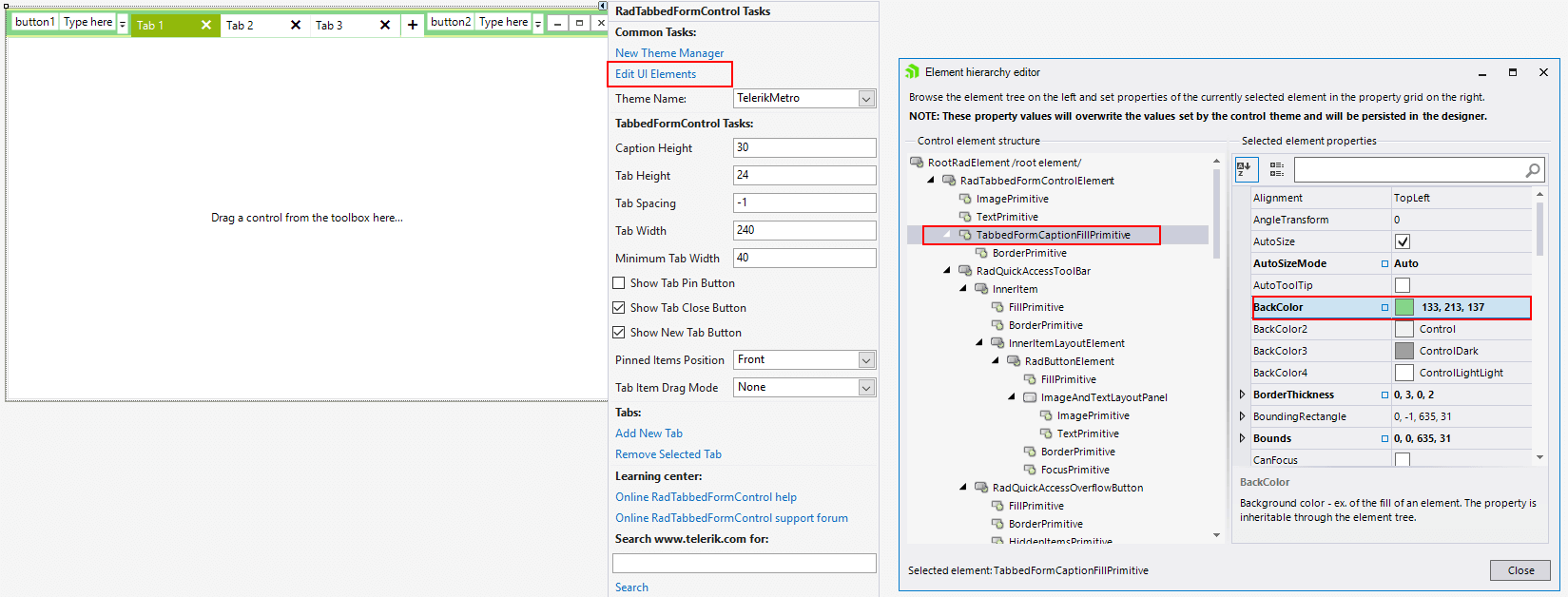Click the FocusPrimitive node icon

click(x=1030, y=470)
